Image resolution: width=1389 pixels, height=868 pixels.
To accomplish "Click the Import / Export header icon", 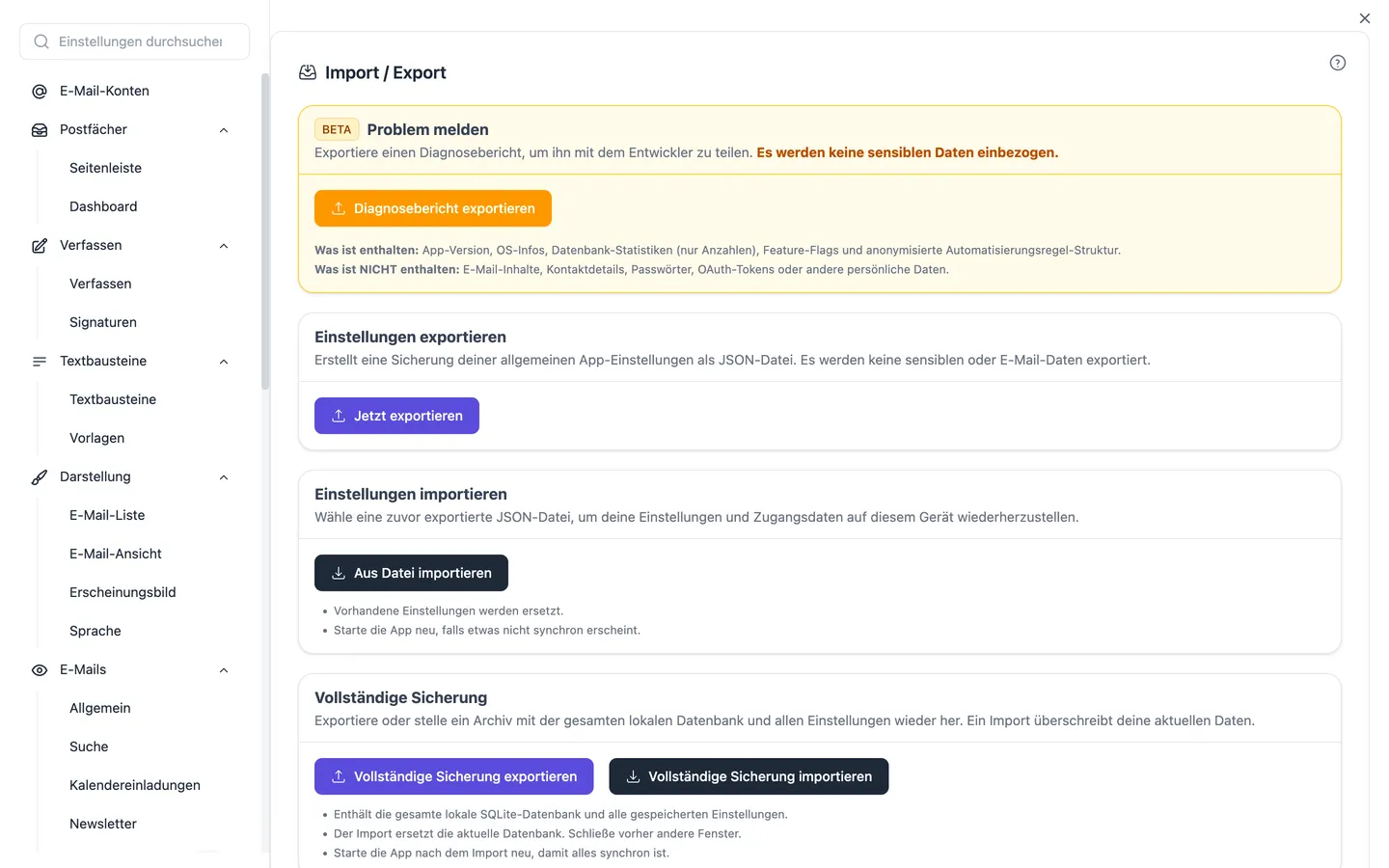I will coord(308,72).
